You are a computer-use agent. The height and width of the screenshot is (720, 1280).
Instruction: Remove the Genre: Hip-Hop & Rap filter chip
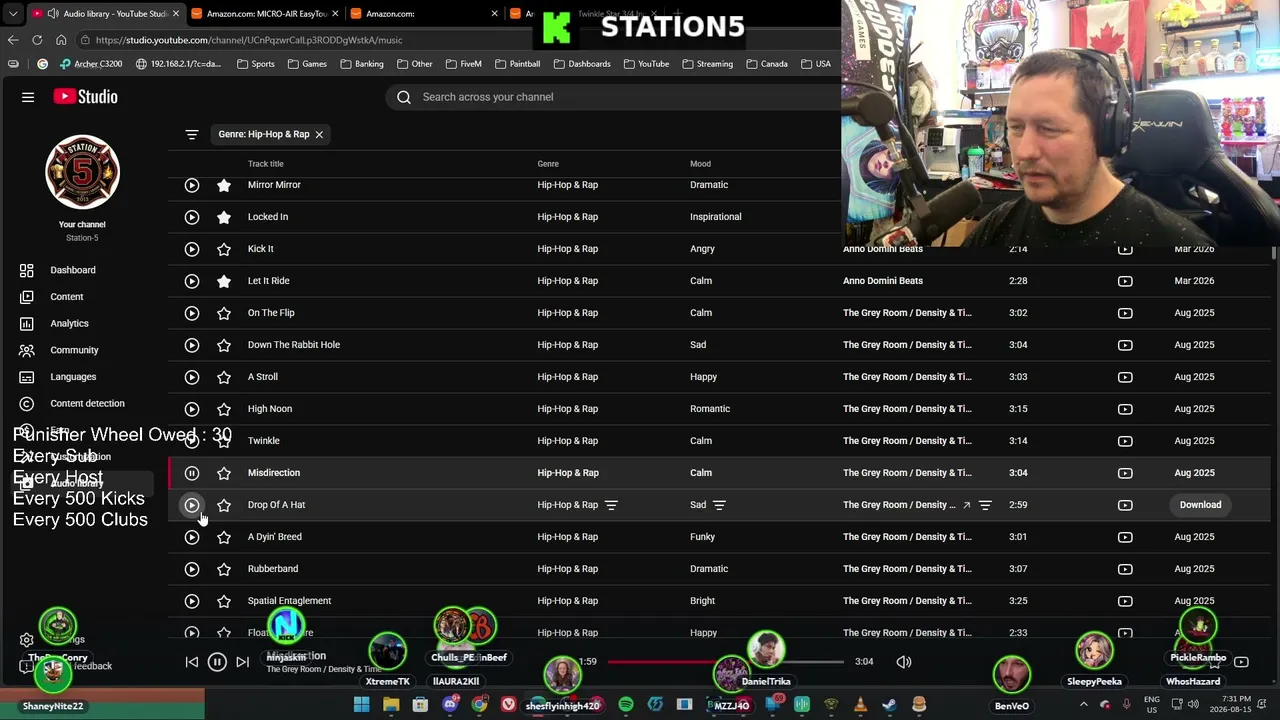(x=319, y=134)
